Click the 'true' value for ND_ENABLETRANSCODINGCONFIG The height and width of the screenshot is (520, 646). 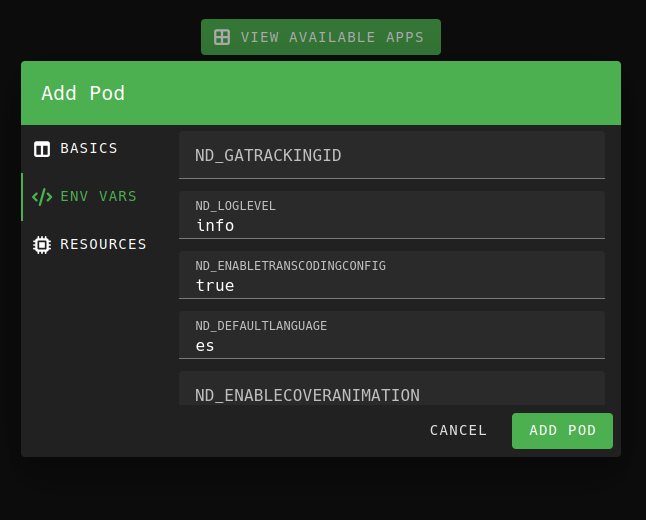215,286
